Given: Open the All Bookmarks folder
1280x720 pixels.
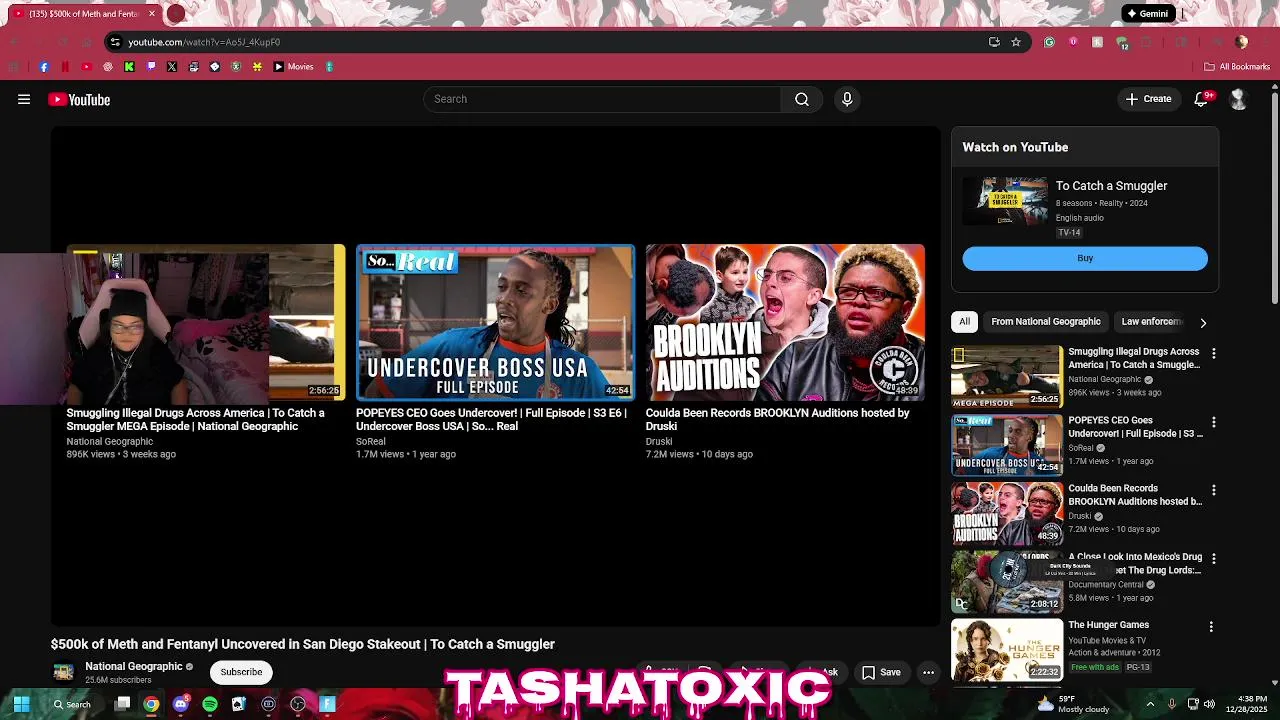Looking at the screenshot, I should coord(1237,67).
